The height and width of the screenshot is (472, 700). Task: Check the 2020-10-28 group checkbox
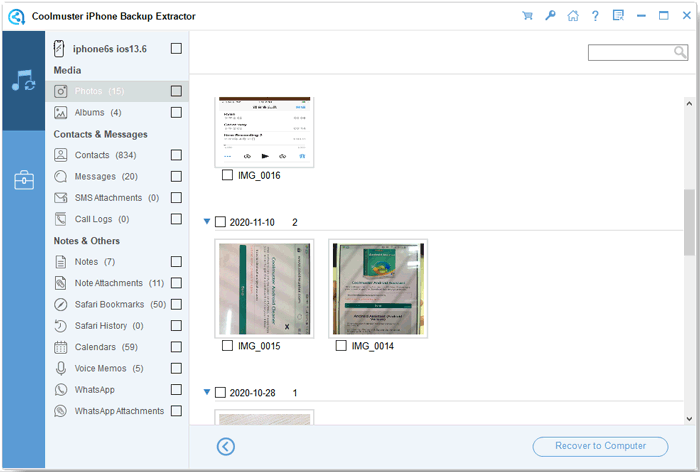tap(221, 393)
